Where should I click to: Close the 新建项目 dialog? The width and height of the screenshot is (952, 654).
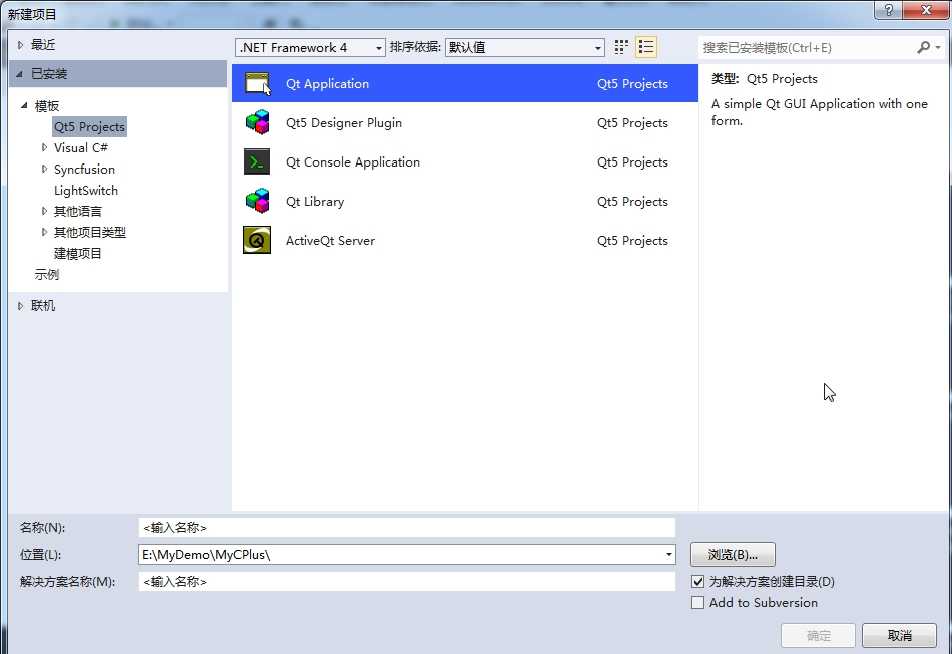click(926, 10)
